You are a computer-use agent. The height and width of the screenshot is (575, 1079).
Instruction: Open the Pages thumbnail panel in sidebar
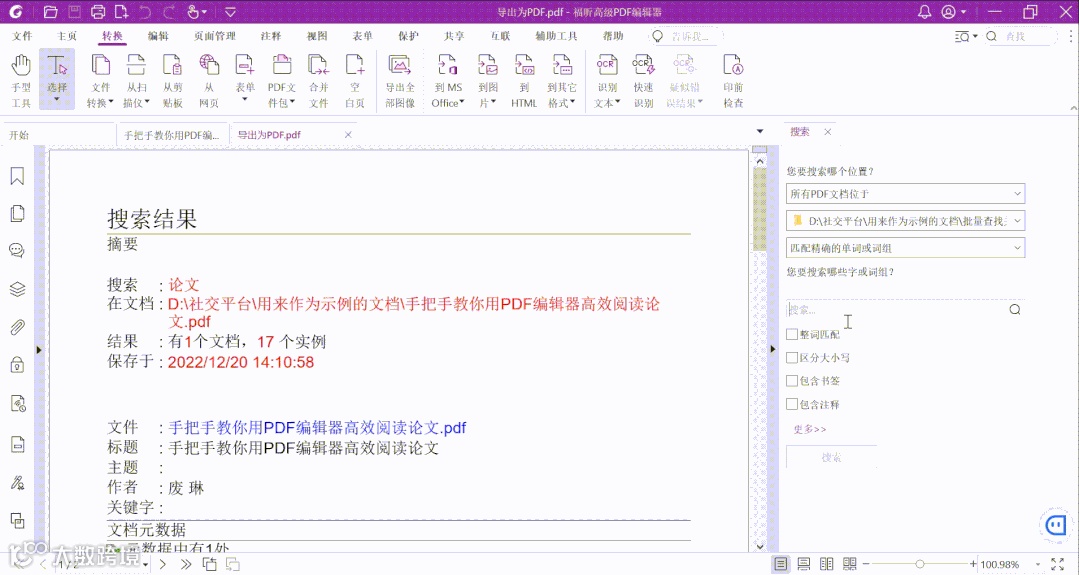click(x=17, y=214)
